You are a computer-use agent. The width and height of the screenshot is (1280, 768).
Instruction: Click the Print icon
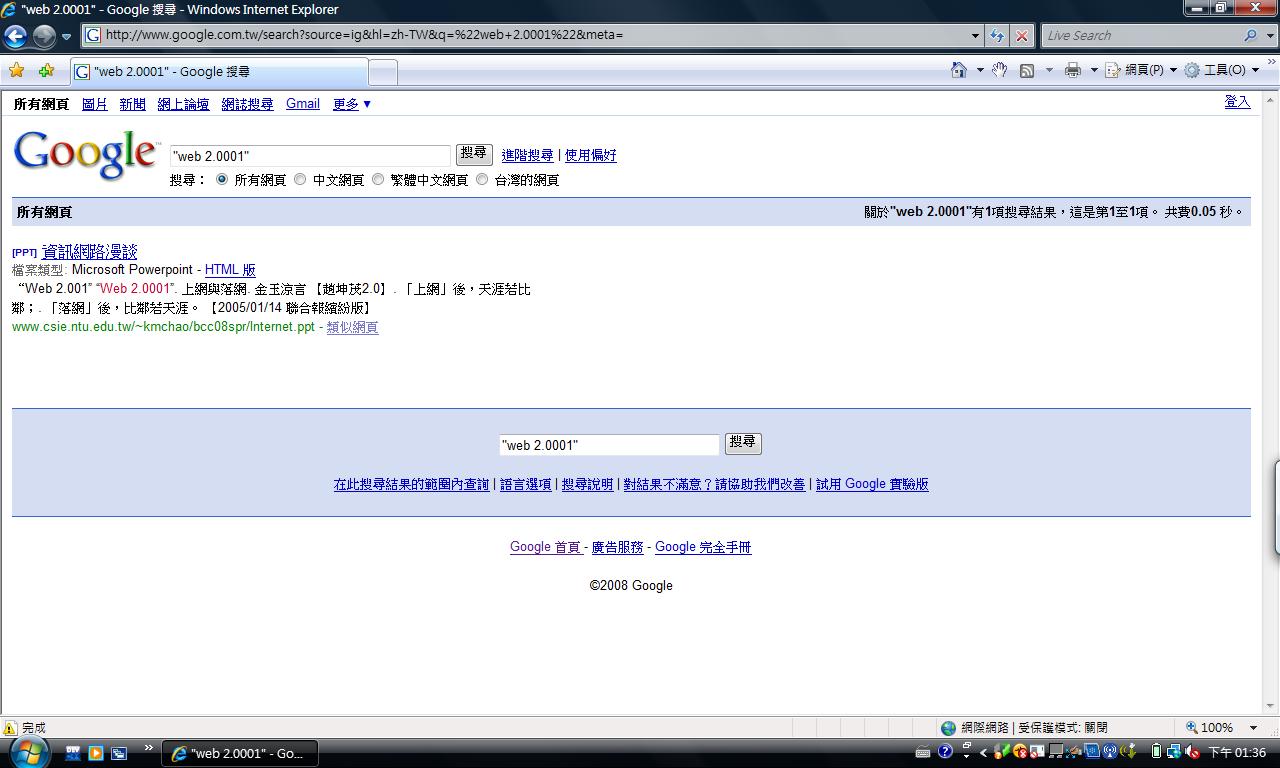coord(1073,70)
